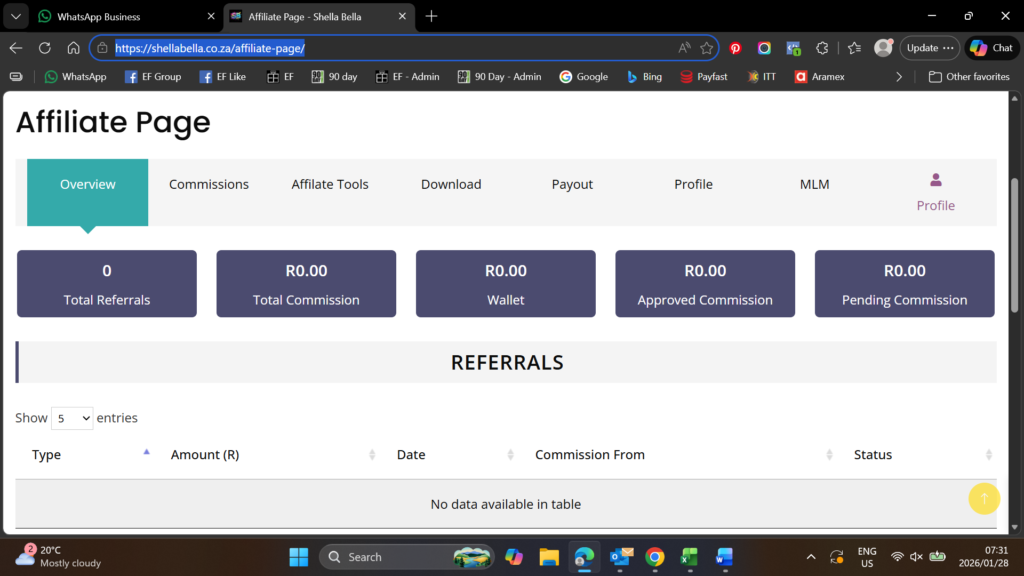The width and height of the screenshot is (1024, 576).
Task: Click the URL address bar
Action: 390,48
